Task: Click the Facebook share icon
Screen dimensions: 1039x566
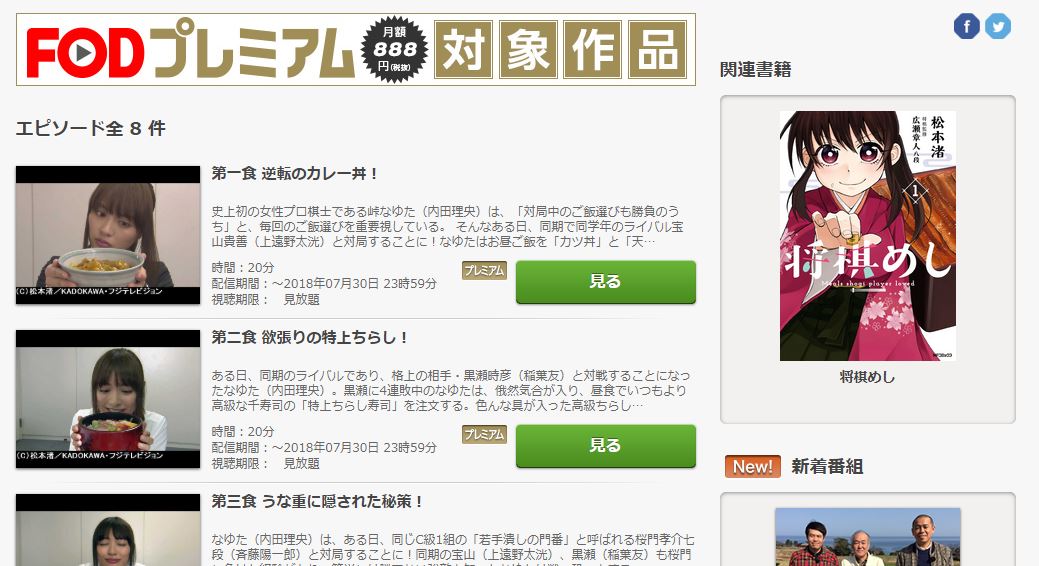Action: (967, 27)
